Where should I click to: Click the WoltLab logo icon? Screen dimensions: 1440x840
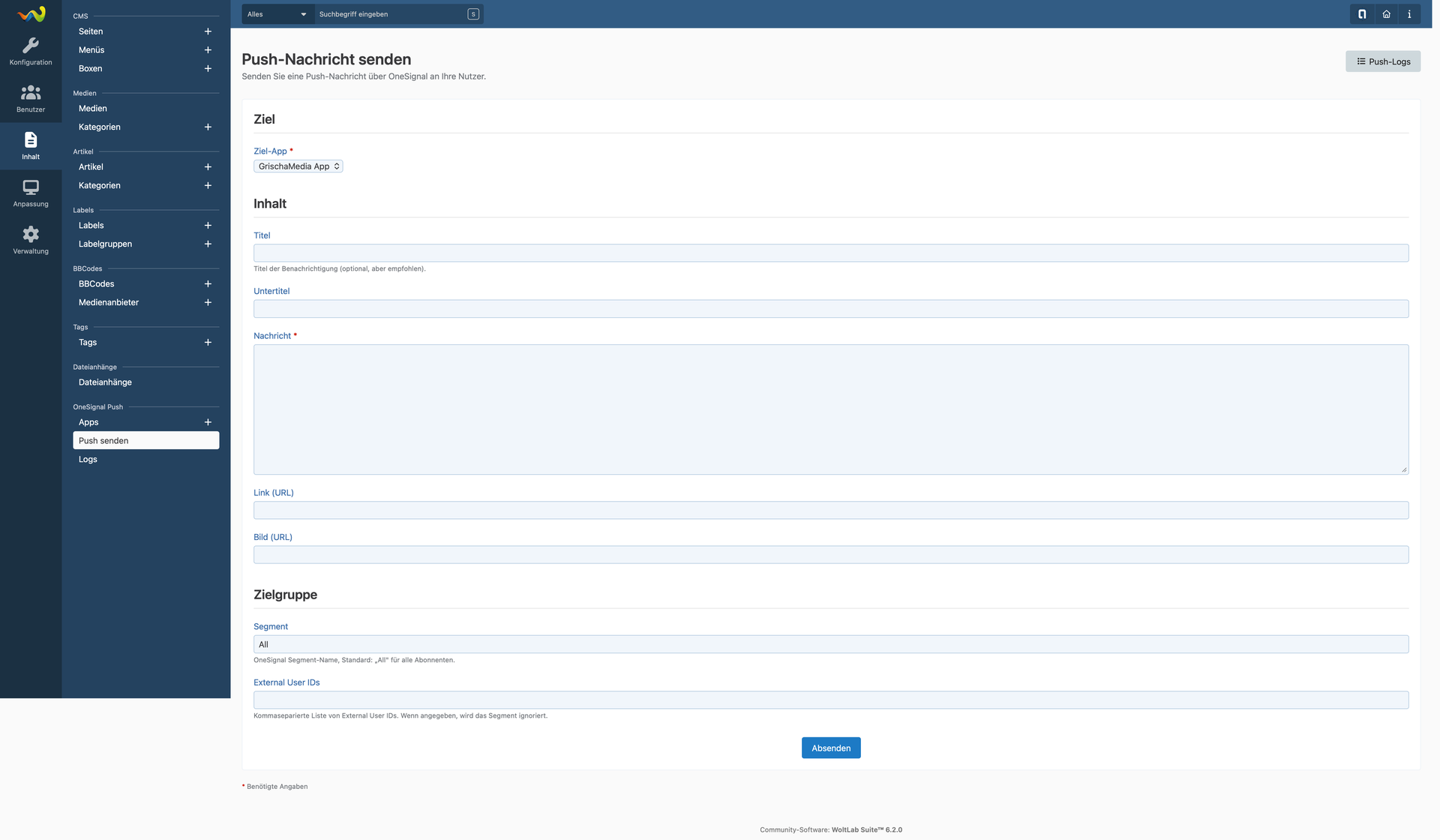pos(31,14)
